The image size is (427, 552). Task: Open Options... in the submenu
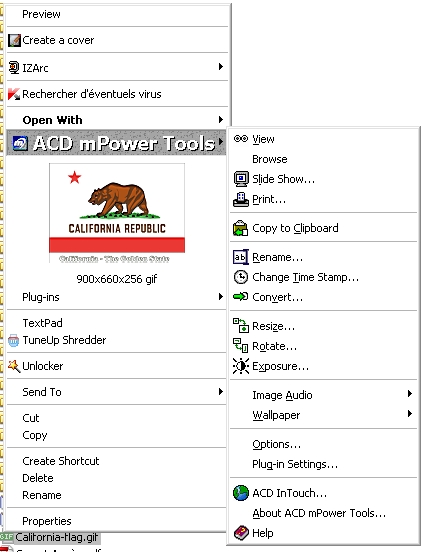[x=323, y=444]
